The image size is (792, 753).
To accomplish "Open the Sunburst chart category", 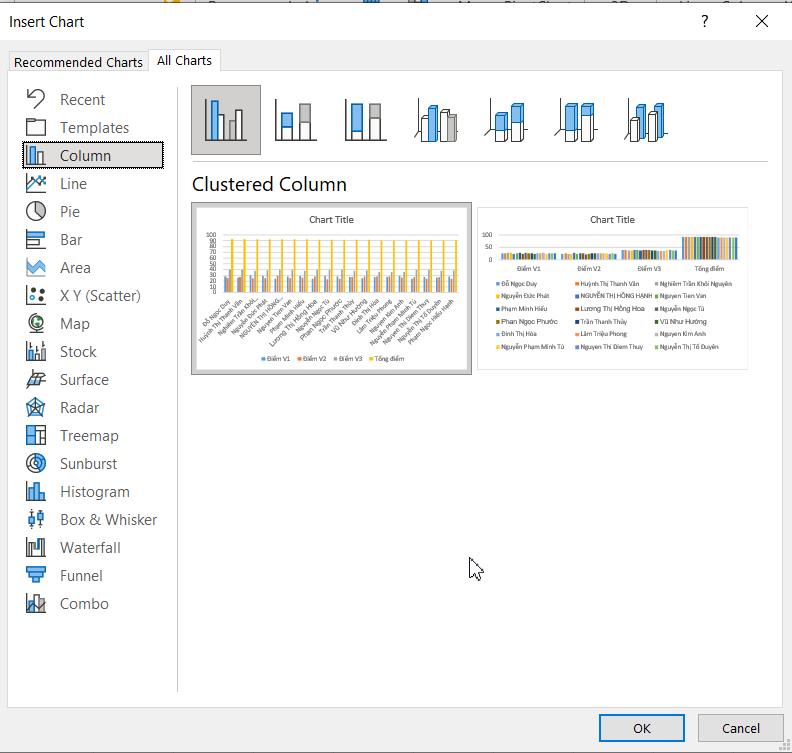I will point(88,464).
